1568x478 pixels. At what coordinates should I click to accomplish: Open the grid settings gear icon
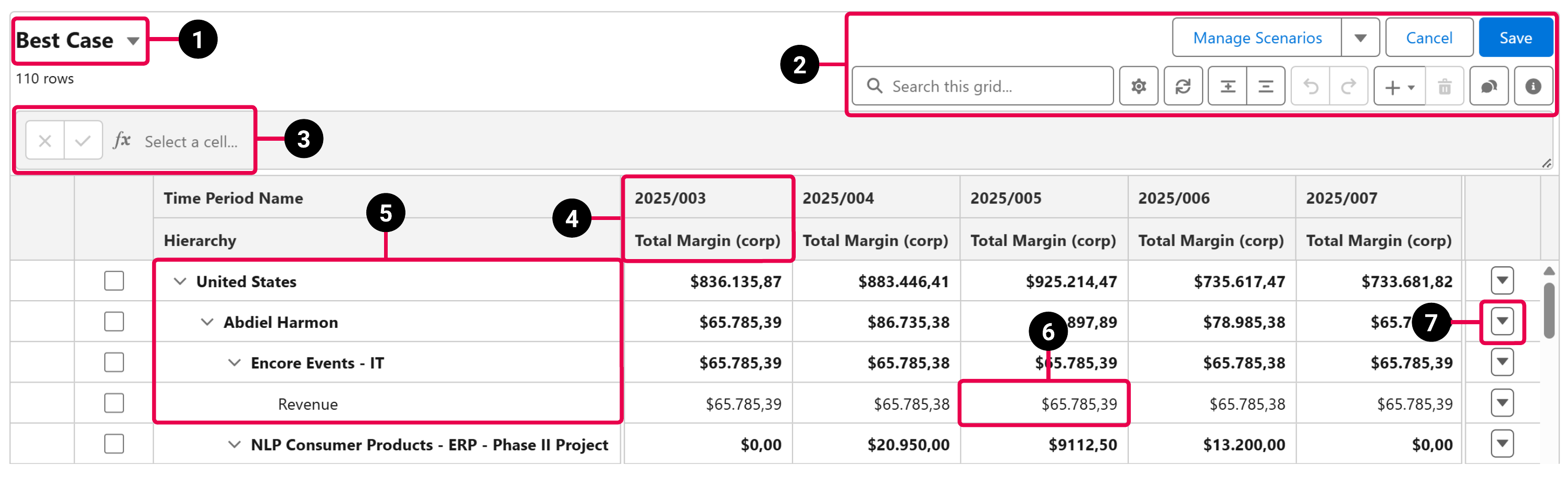tap(1138, 87)
